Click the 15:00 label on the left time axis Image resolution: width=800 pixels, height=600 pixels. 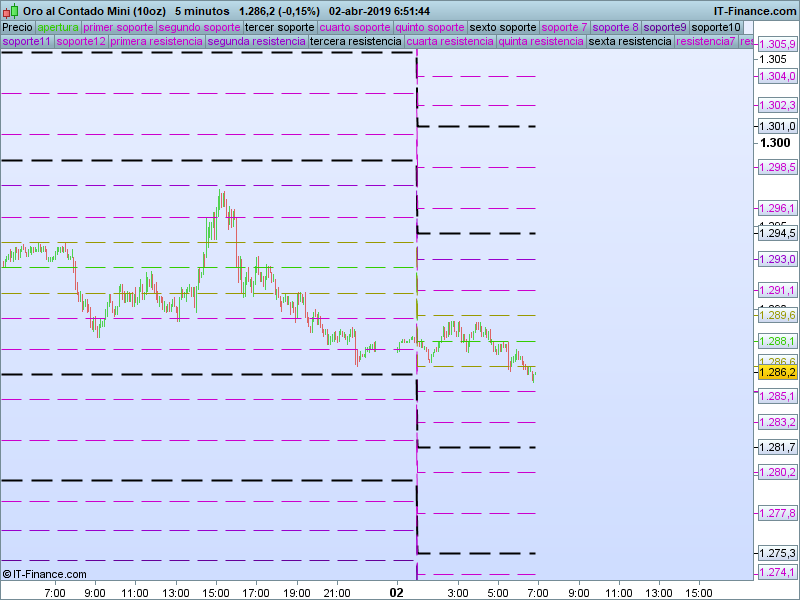tap(216, 592)
